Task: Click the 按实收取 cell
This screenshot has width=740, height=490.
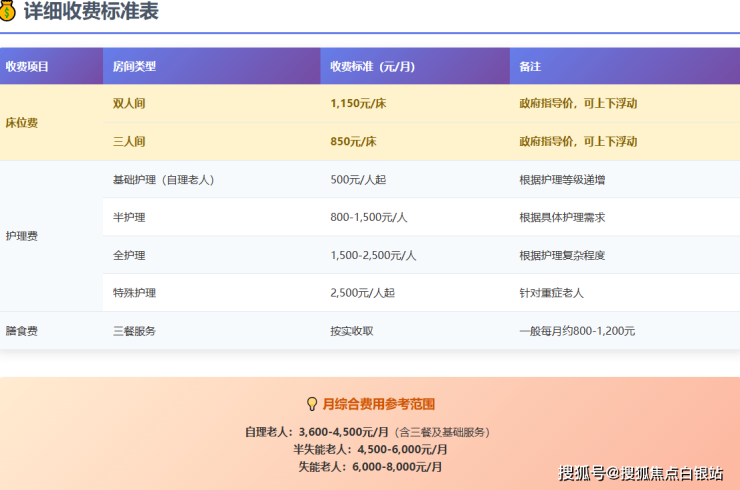Action: [x=415, y=331]
